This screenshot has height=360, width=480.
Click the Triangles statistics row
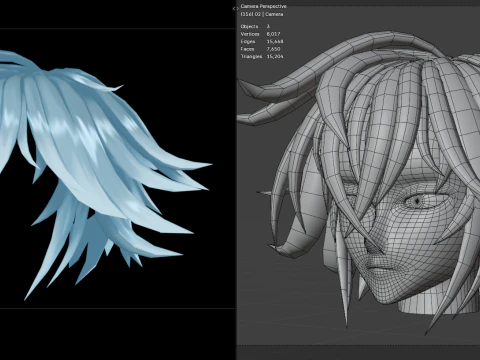pos(262,57)
